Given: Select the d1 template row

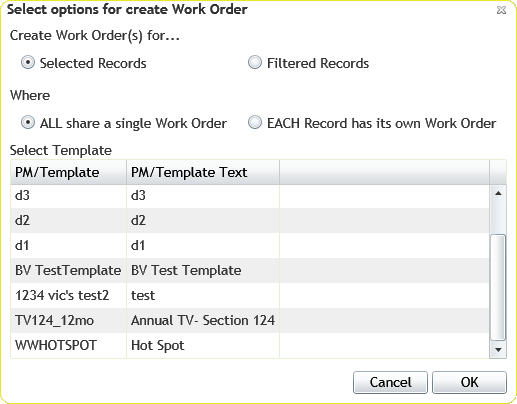Looking at the screenshot, I should coord(250,245).
